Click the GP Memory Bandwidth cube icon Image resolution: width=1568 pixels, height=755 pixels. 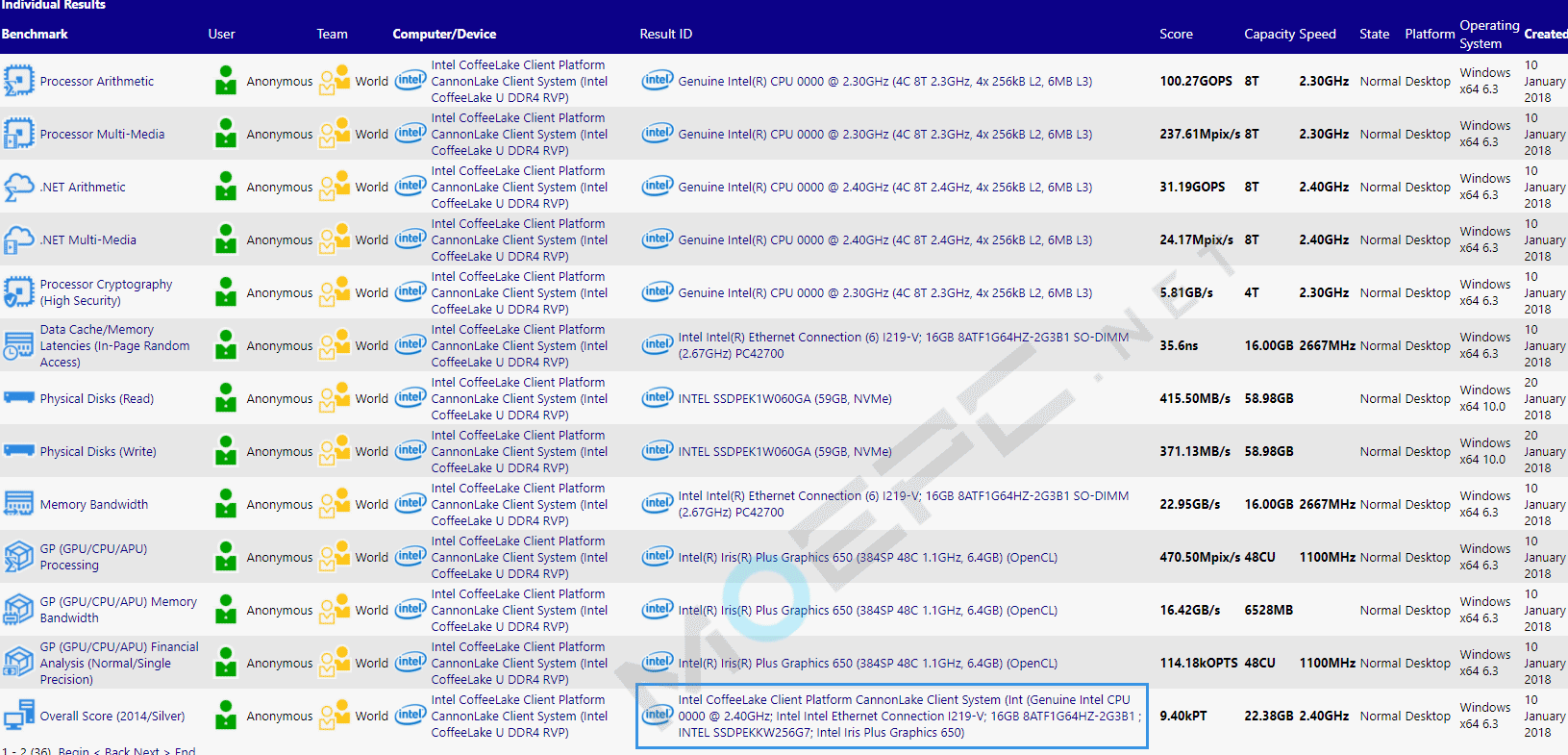click(18, 610)
